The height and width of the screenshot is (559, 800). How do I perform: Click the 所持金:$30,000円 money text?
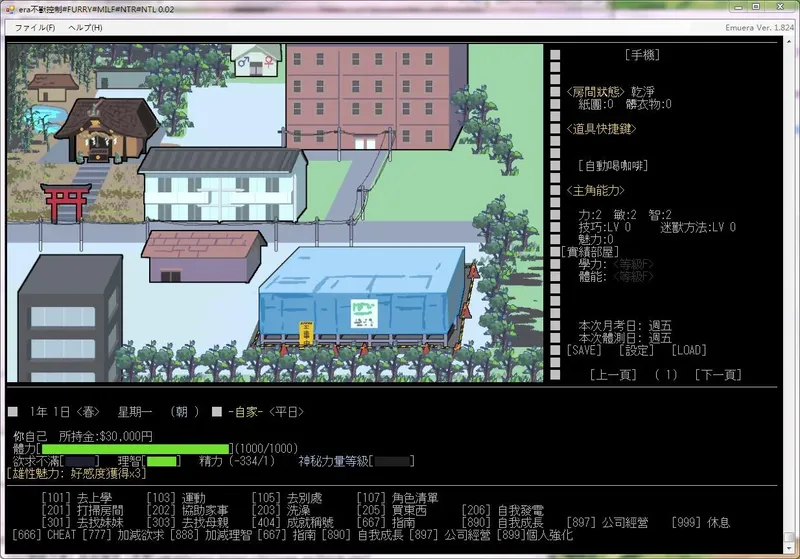click(106, 437)
